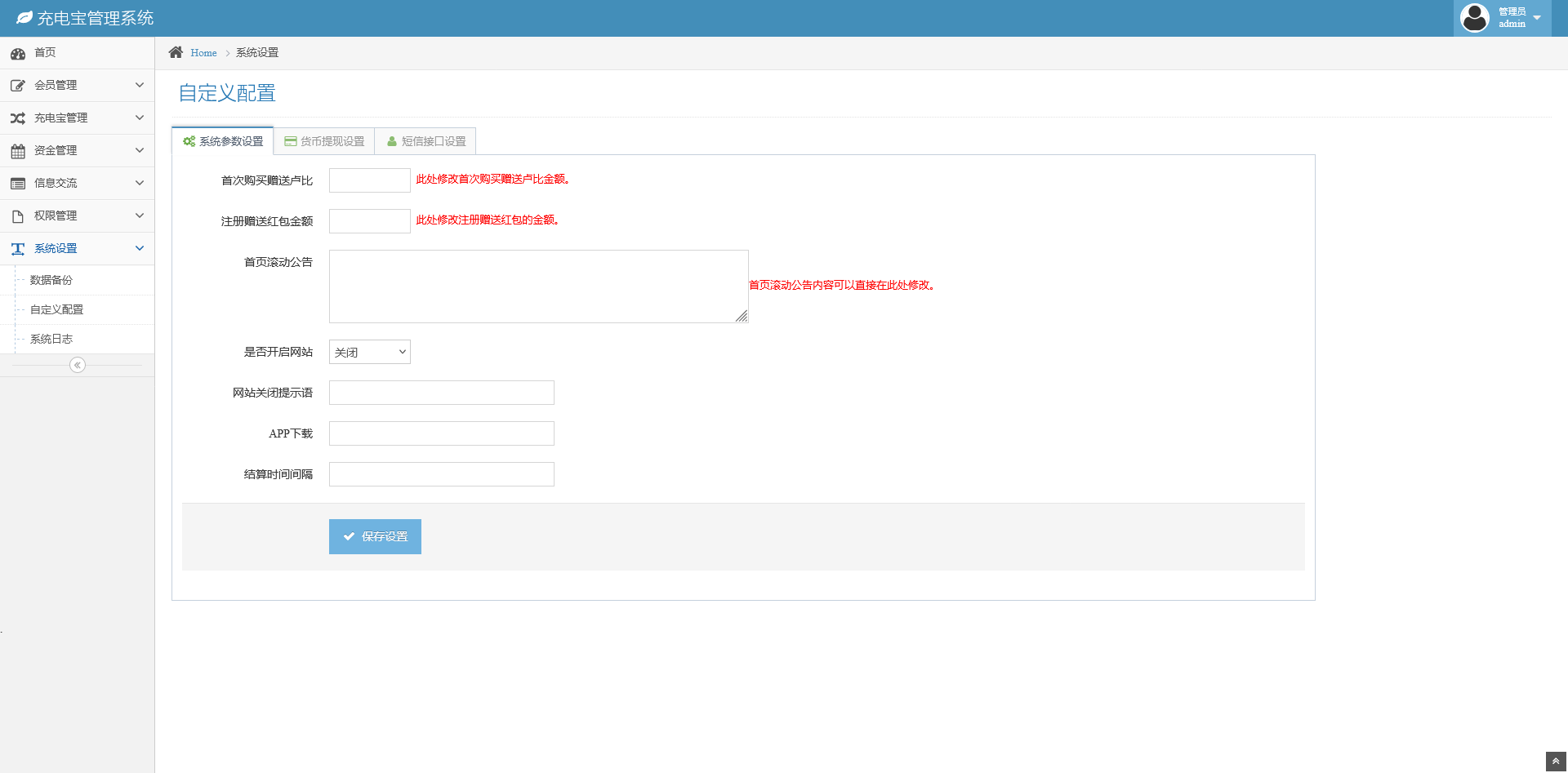Switch to the 系统参数设置 tab
1568x773 pixels.
223,141
